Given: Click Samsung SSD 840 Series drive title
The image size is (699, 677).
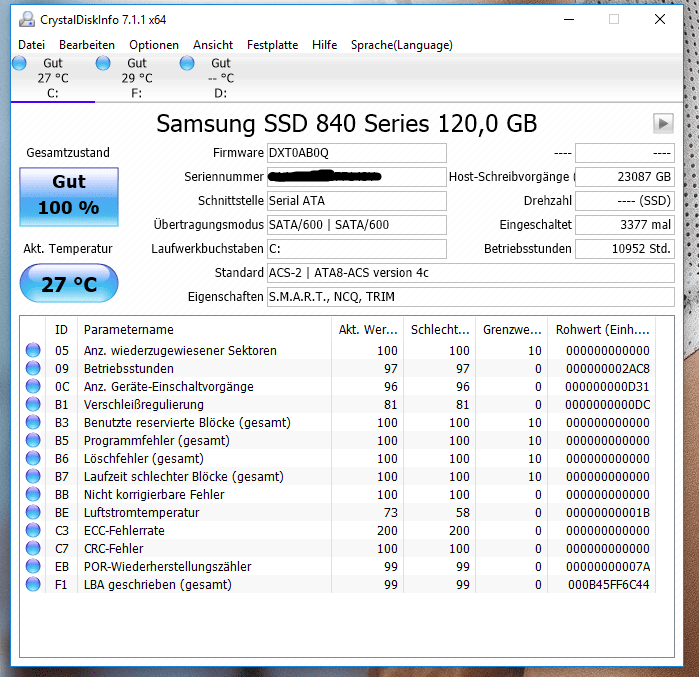Looking at the screenshot, I should pyautogui.click(x=346, y=123).
